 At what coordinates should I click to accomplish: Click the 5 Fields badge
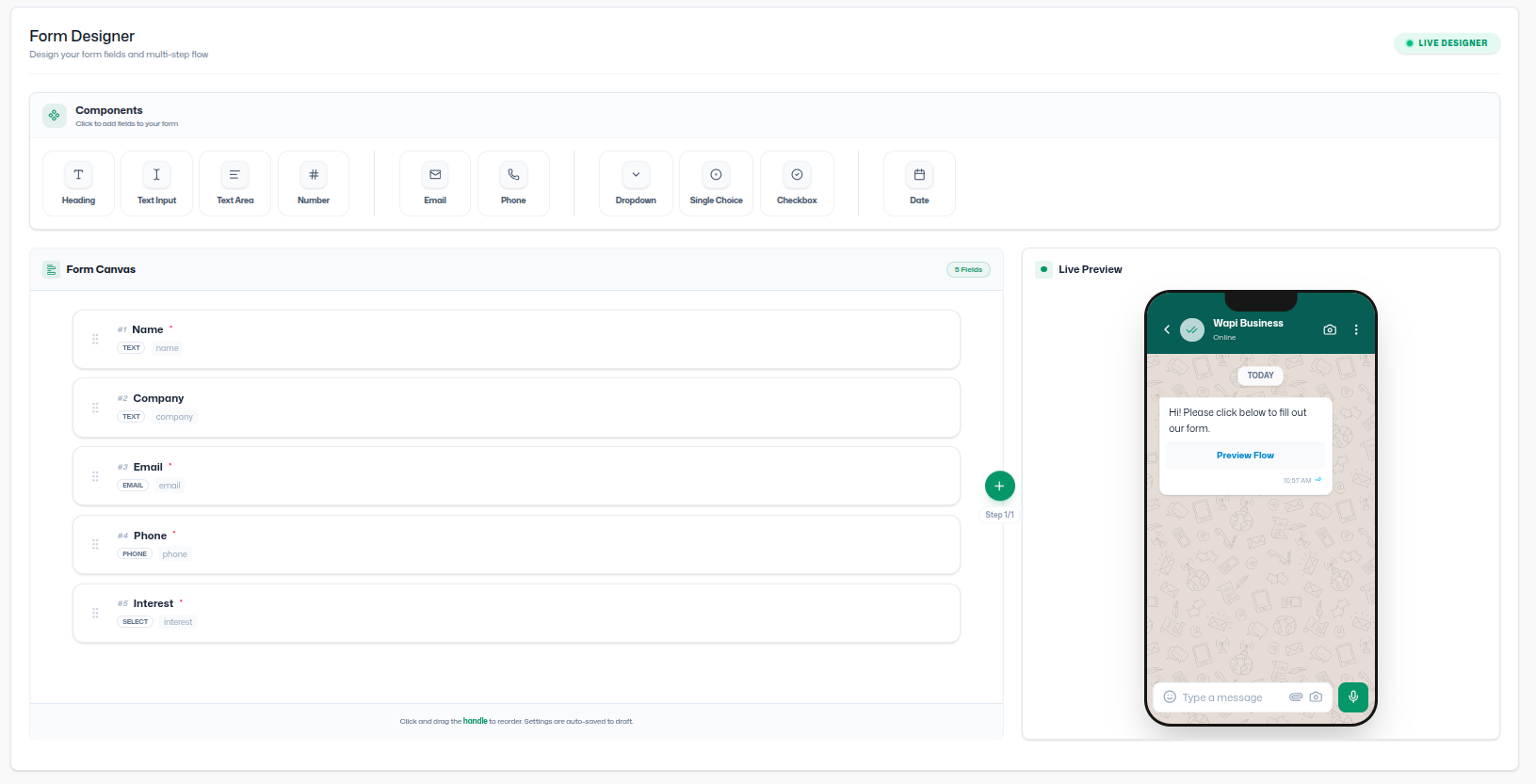(968, 270)
